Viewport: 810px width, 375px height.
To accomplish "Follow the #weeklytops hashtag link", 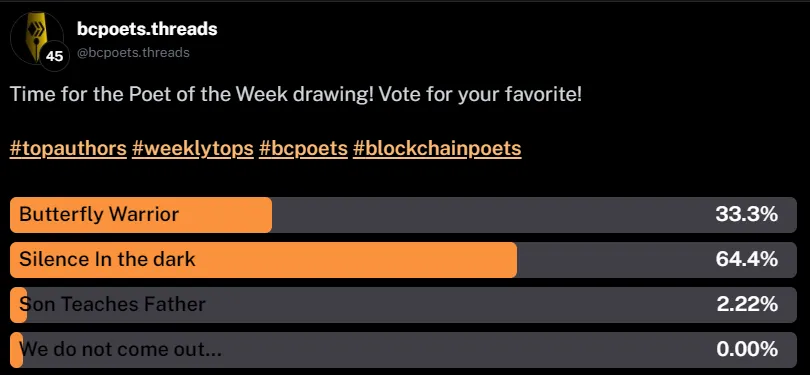I will point(193,149).
